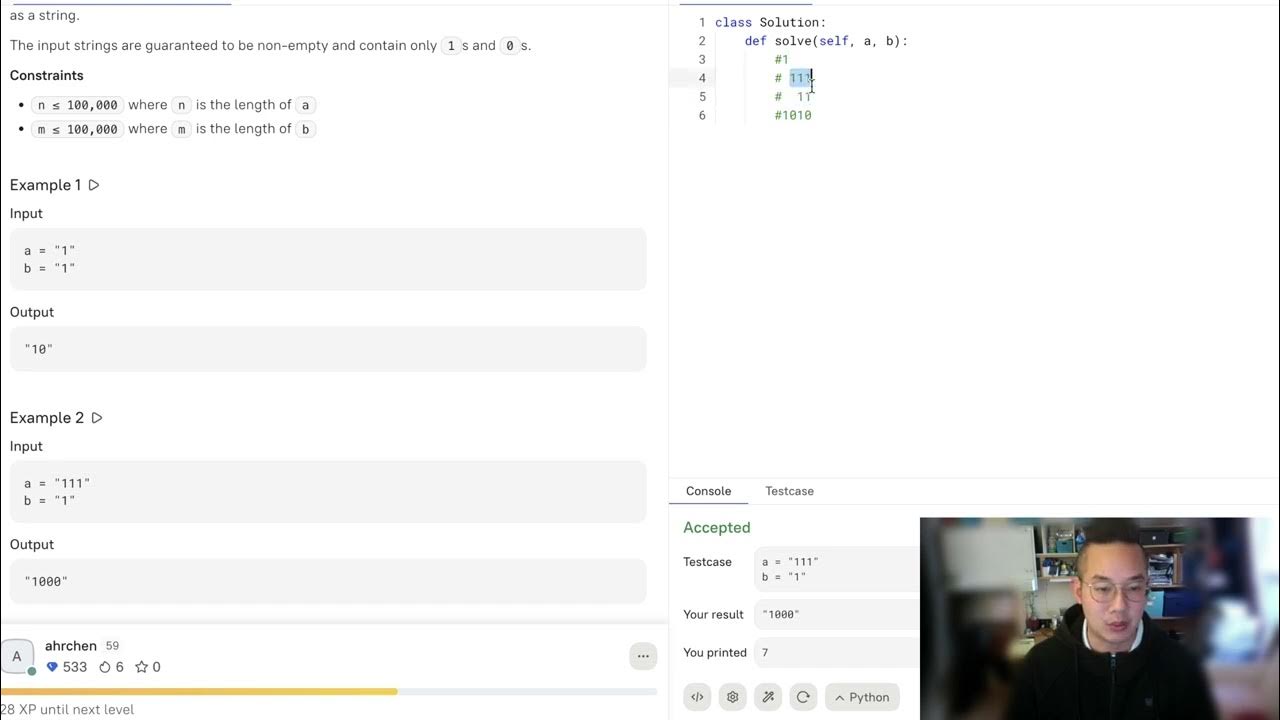
Task: Click line number 5 in gutter
Action: 702,97
